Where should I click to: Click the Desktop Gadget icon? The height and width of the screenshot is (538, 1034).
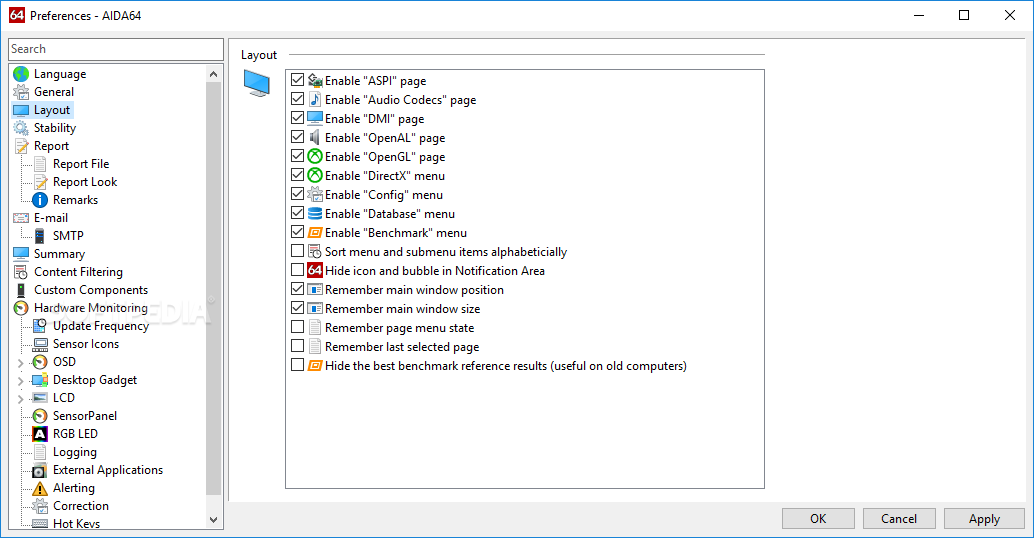40,380
